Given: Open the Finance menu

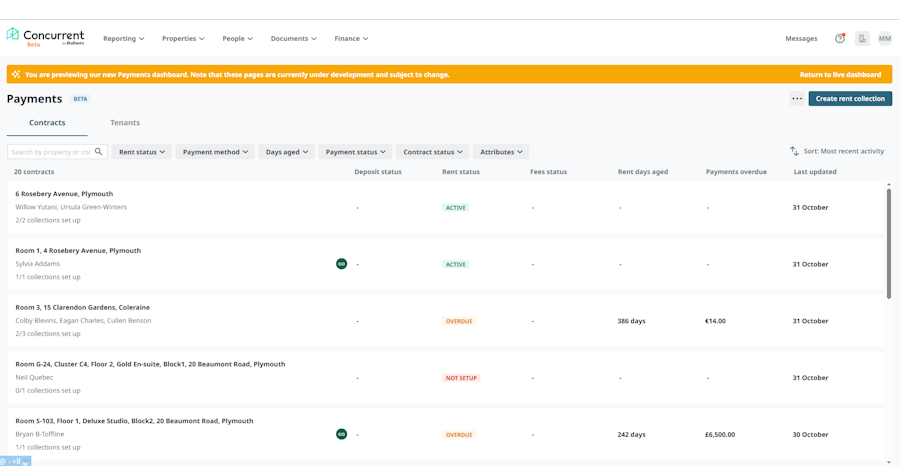Looking at the screenshot, I should (351, 39).
